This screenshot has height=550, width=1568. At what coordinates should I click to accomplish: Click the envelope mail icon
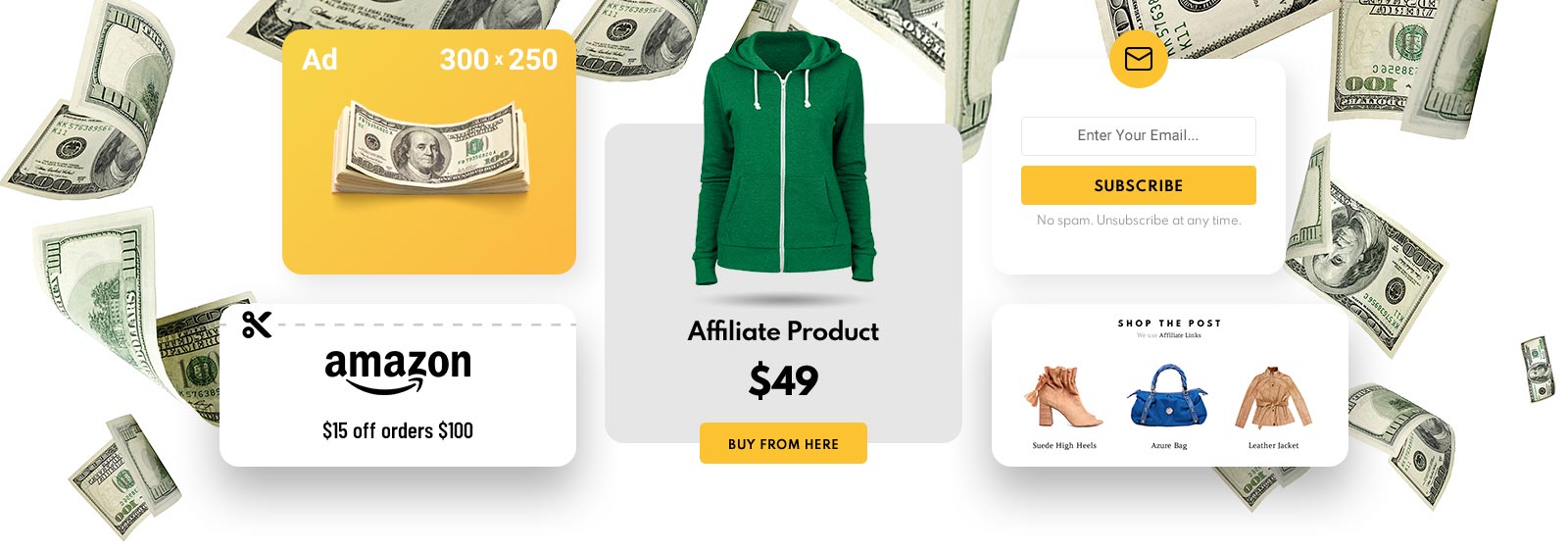[x=1138, y=60]
